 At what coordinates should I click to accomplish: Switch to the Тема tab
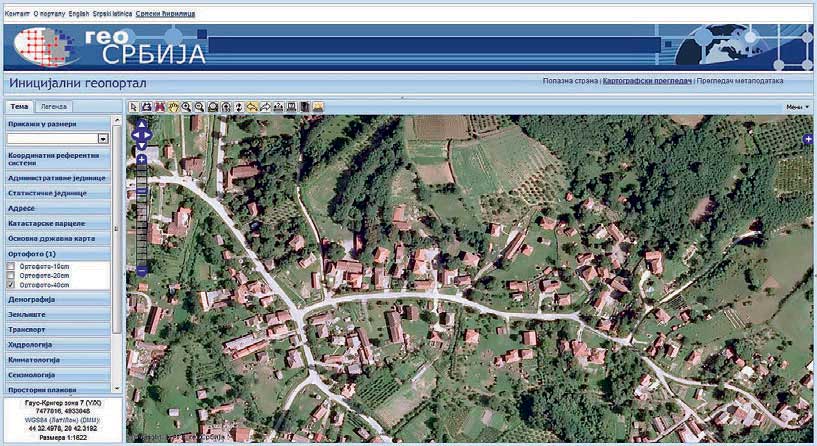(19, 106)
